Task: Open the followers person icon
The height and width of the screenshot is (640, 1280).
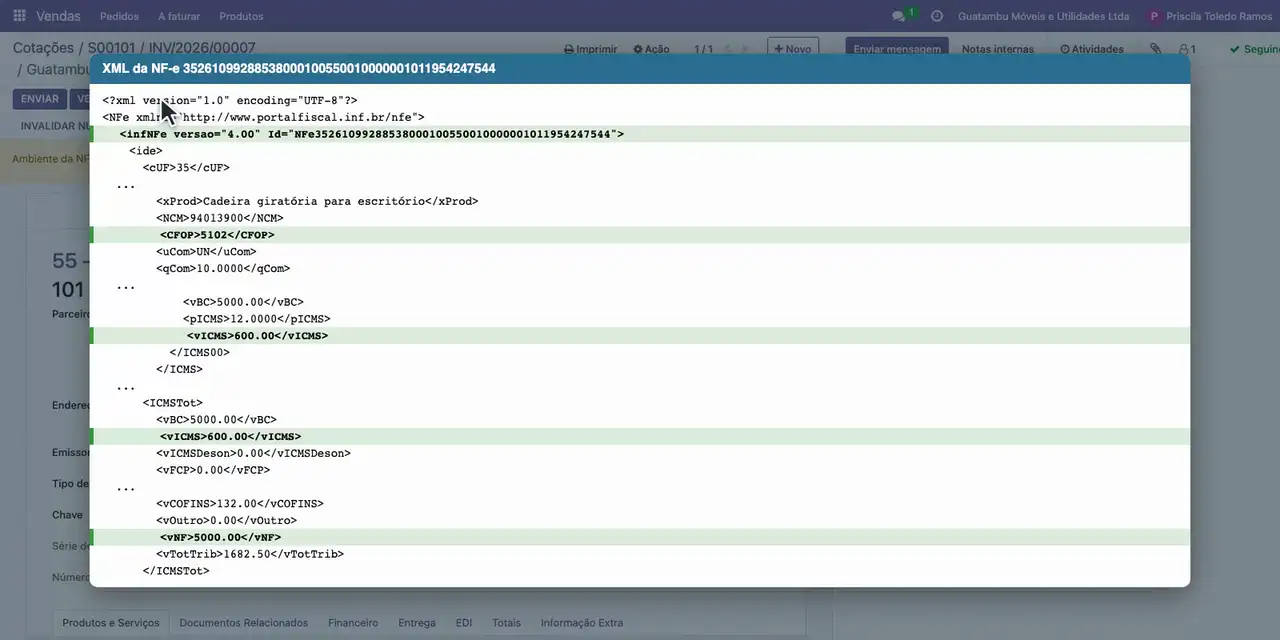Action: click(1187, 49)
